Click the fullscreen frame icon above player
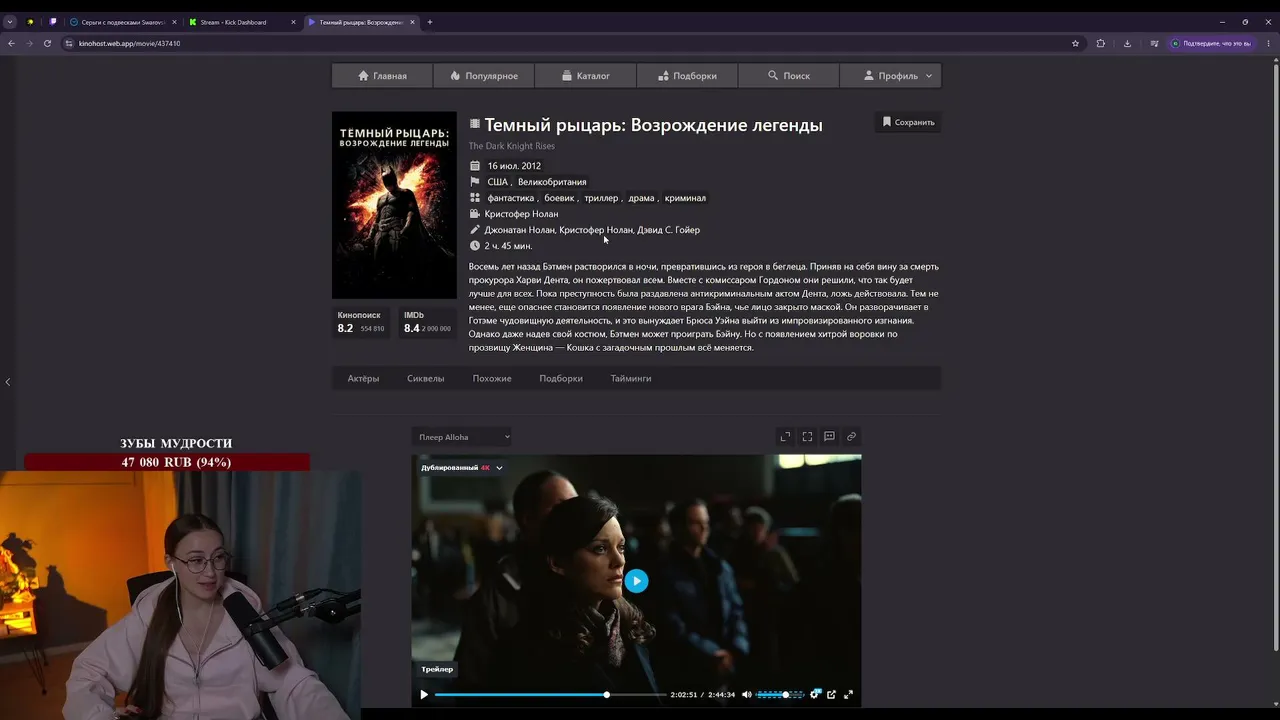 pyautogui.click(x=807, y=436)
